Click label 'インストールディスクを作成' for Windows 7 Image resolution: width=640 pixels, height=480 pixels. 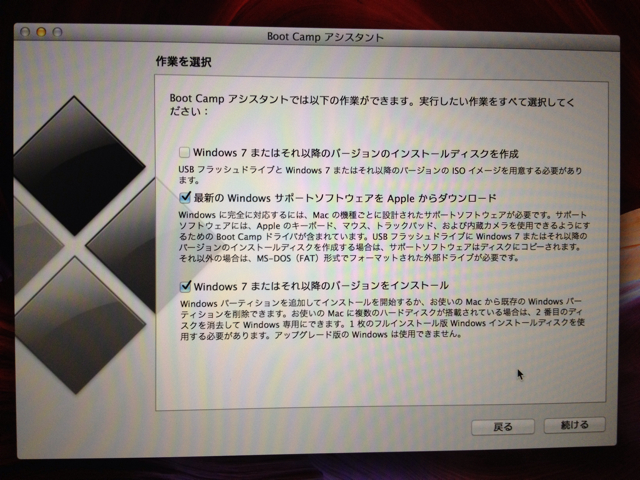point(356,153)
